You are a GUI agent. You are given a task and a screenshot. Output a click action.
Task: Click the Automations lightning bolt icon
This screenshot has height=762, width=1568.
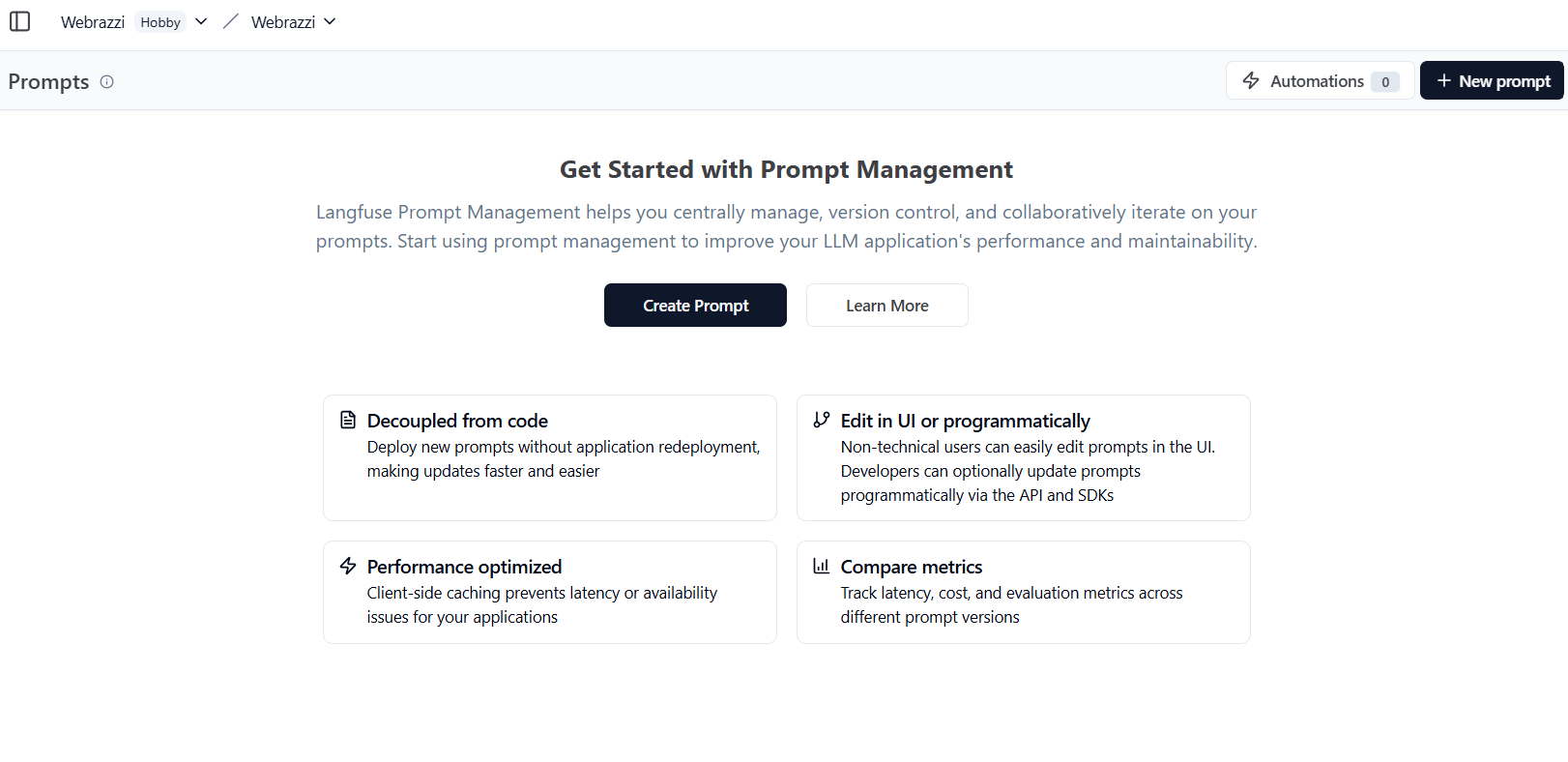pyautogui.click(x=1251, y=80)
